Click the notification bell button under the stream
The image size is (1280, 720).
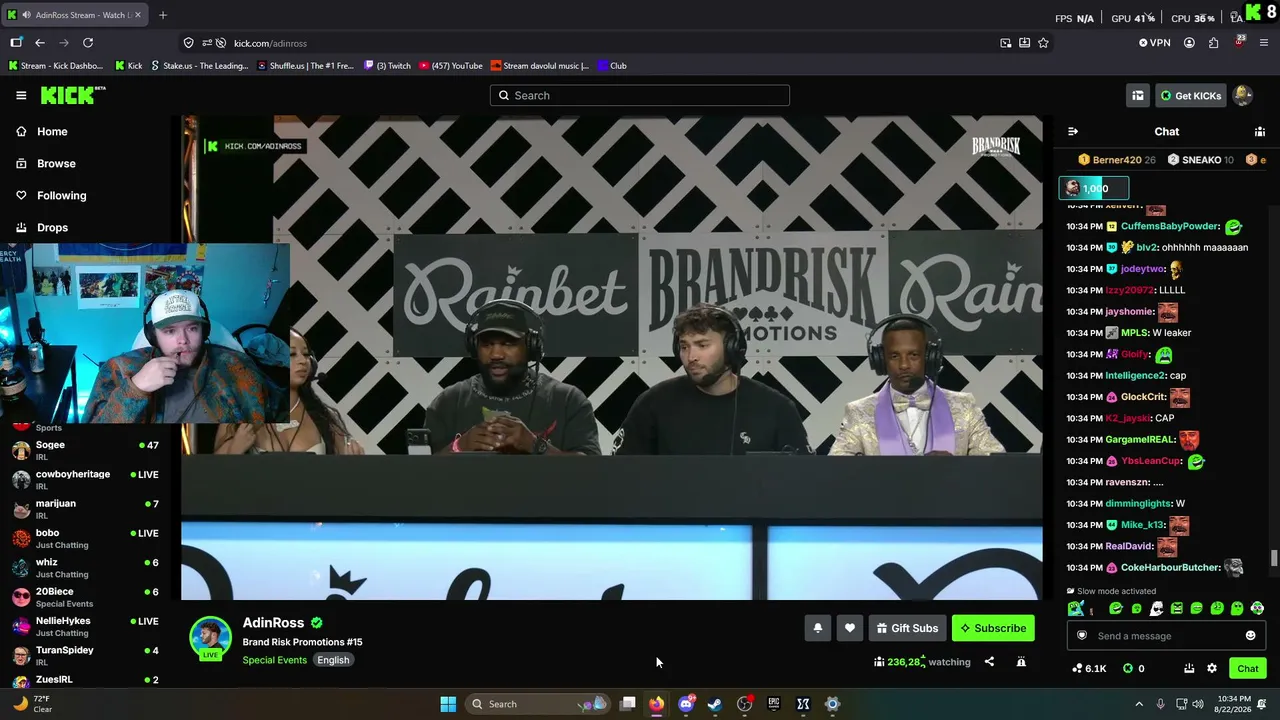[x=817, y=628]
